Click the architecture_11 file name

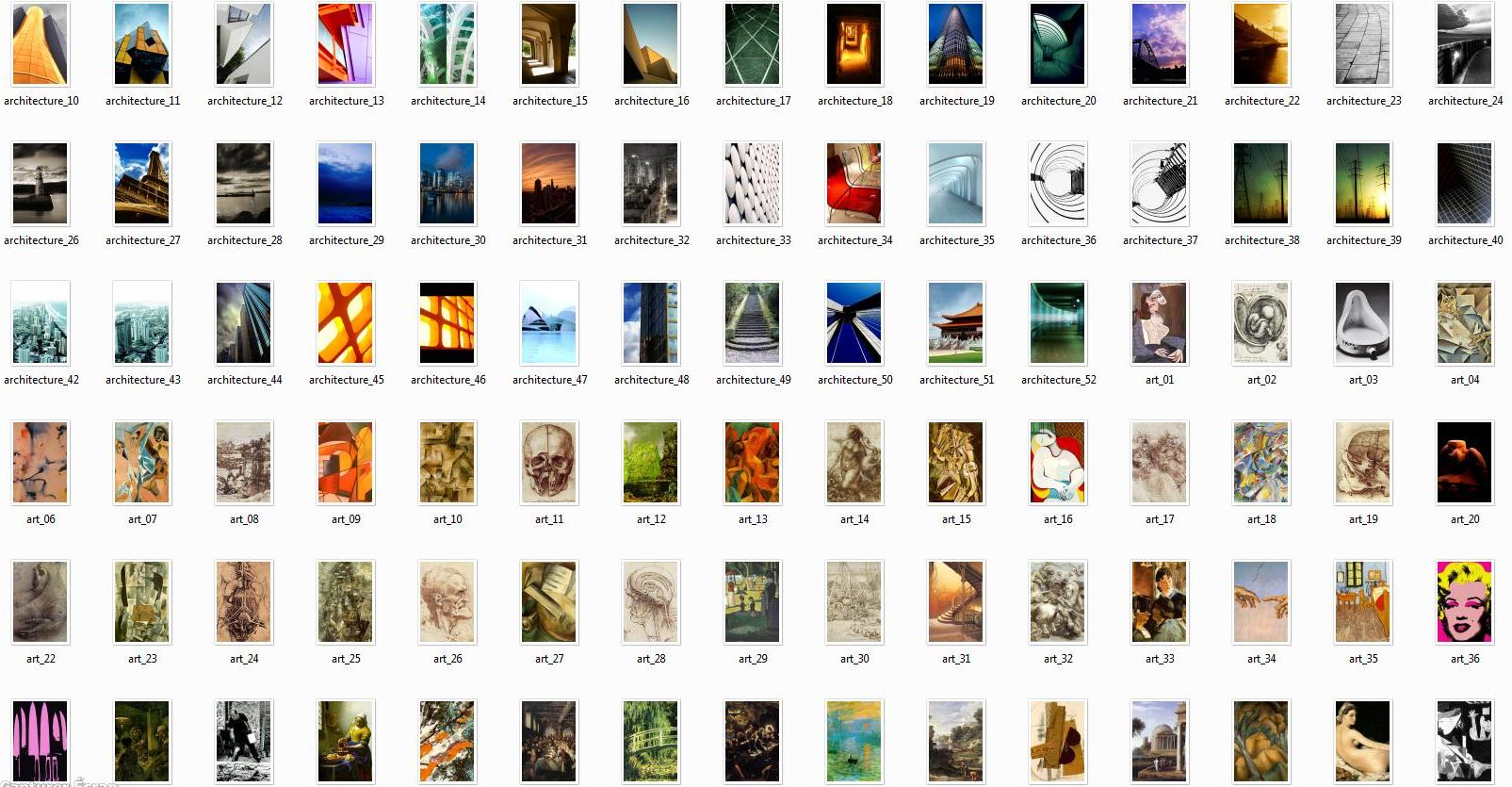click(x=143, y=101)
